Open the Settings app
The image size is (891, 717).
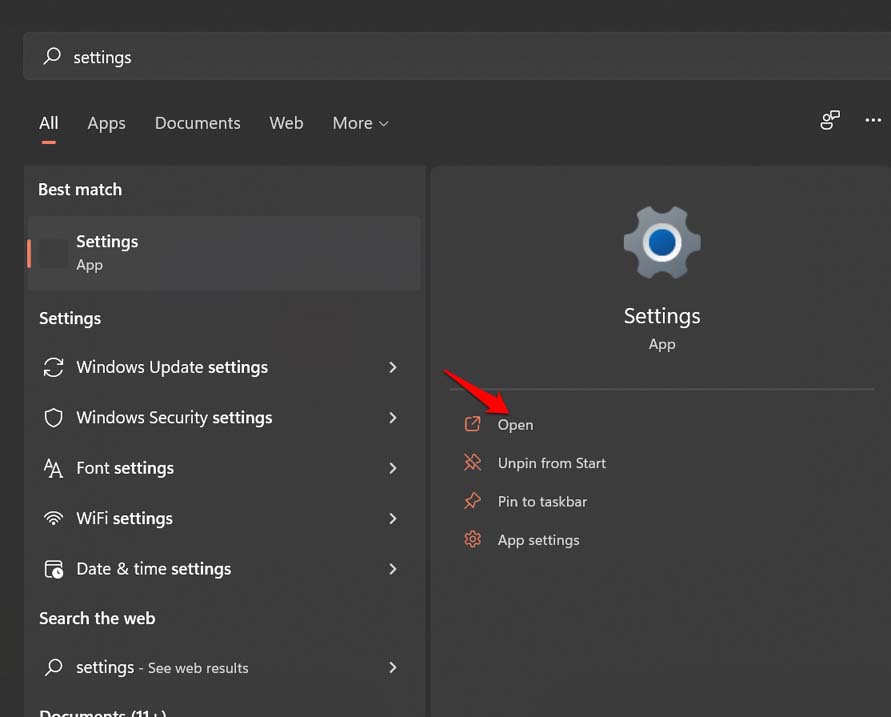(515, 425)
